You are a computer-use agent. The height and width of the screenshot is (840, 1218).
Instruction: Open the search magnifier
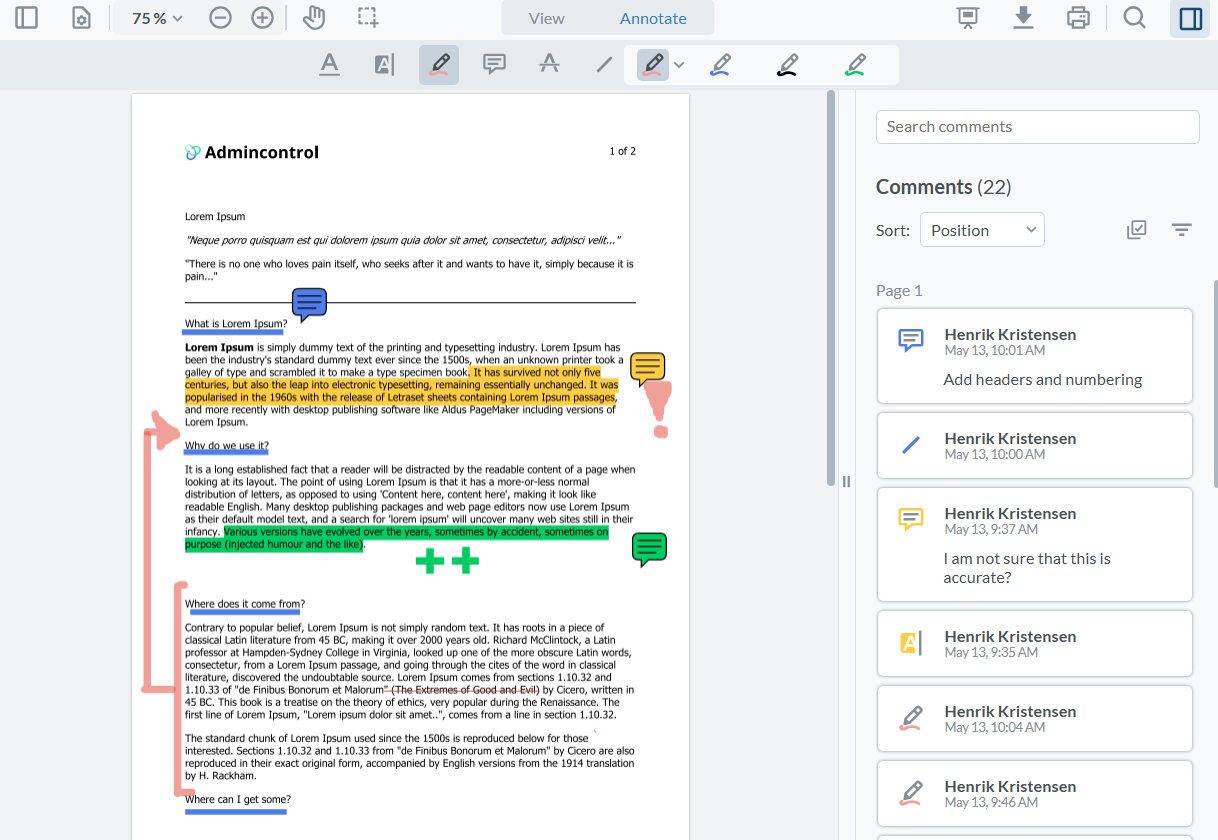(1134, 18)
